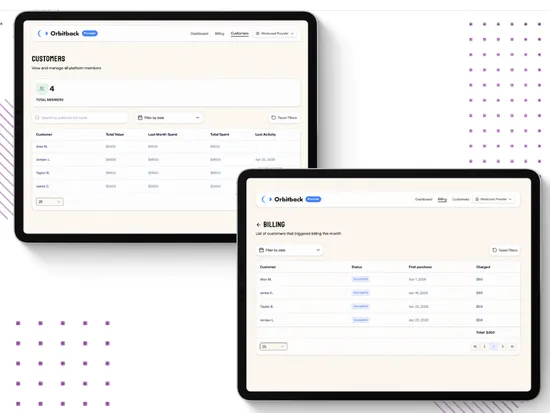Screen dimensions: 550x413
Task: Click the Orbitback logo on the Billing tablet
Action: point(282,199)
